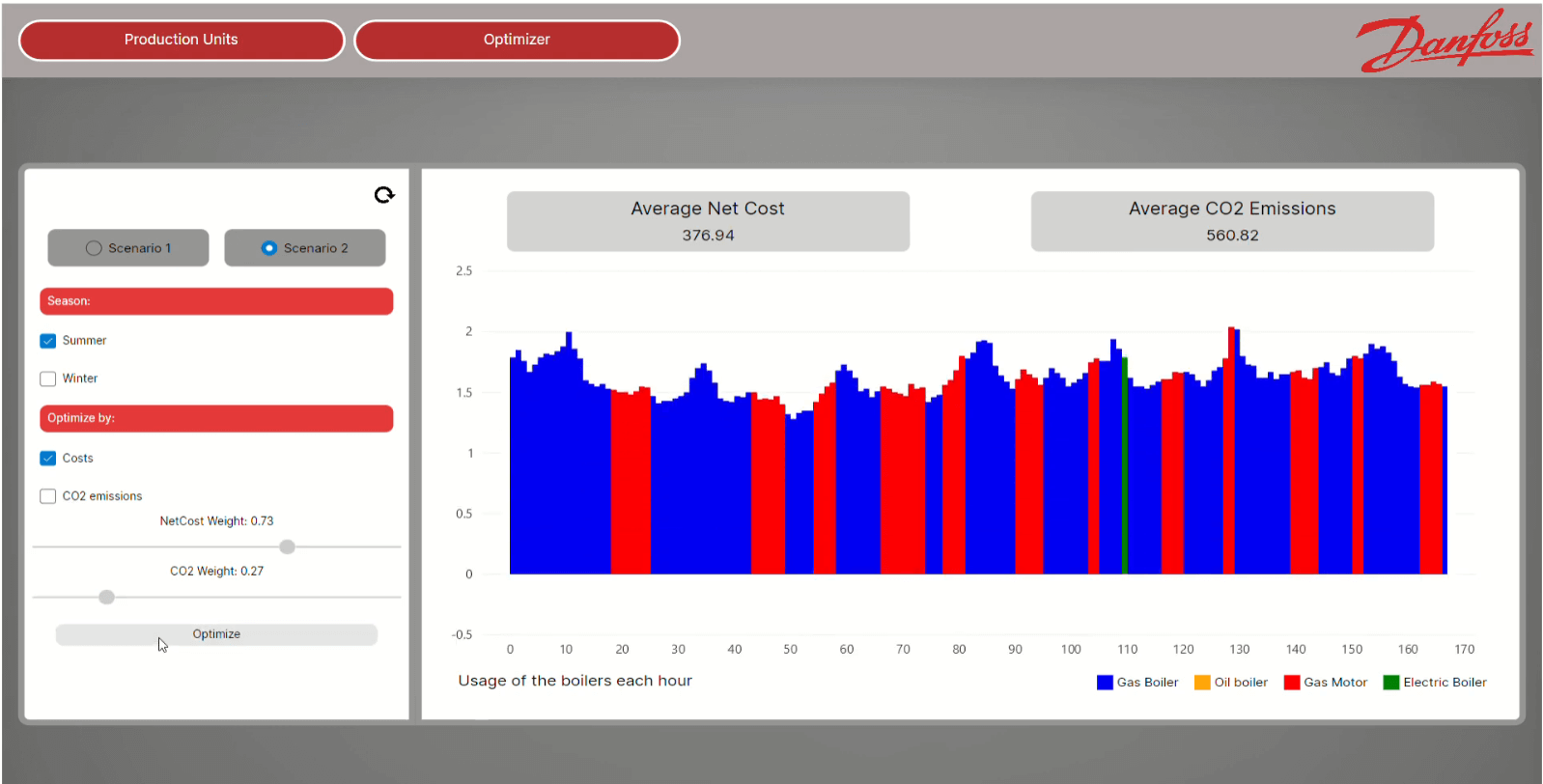
Task: Open the Production Units tab
Action: click(x=182, y=41)
